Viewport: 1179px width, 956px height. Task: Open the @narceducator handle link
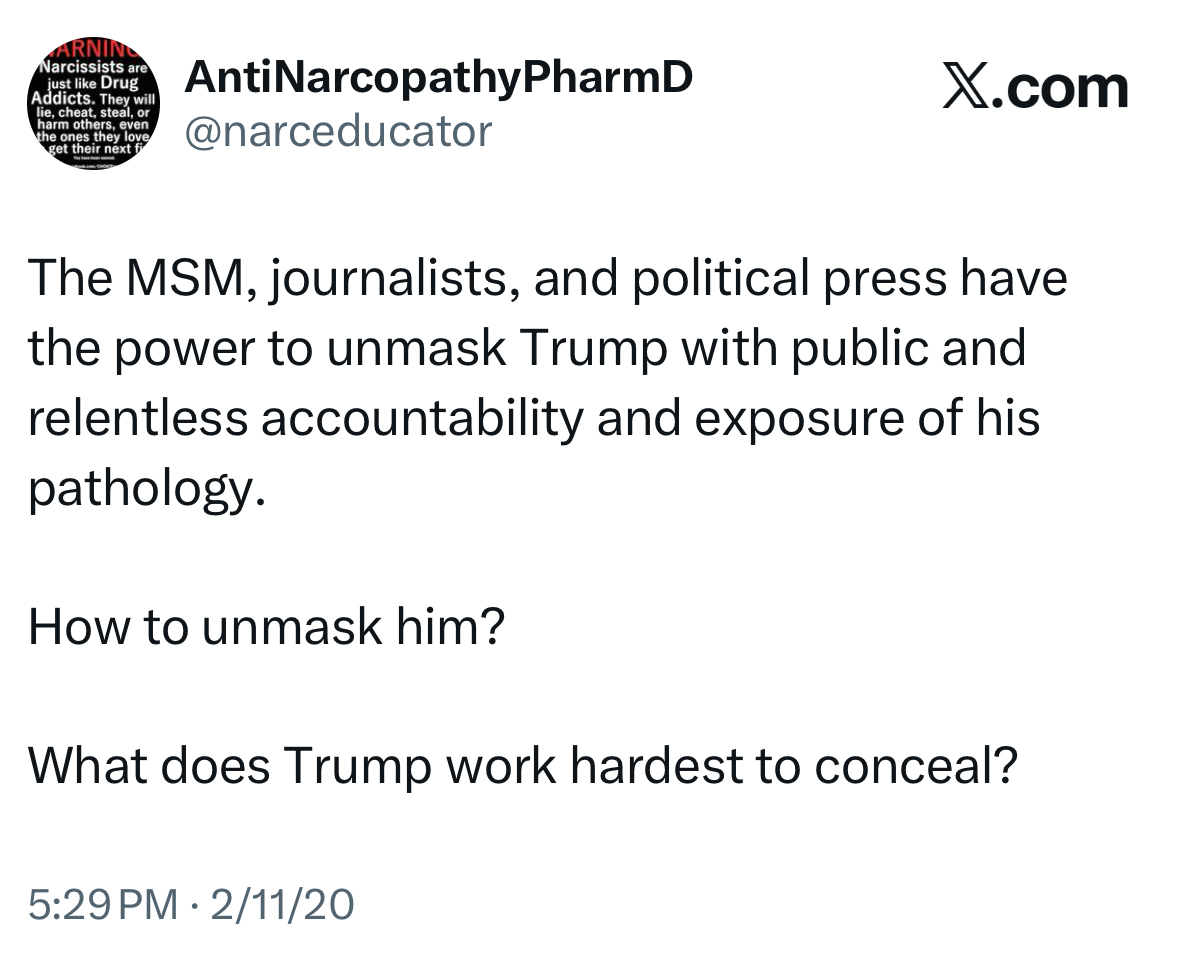click(x=338, y=130)
